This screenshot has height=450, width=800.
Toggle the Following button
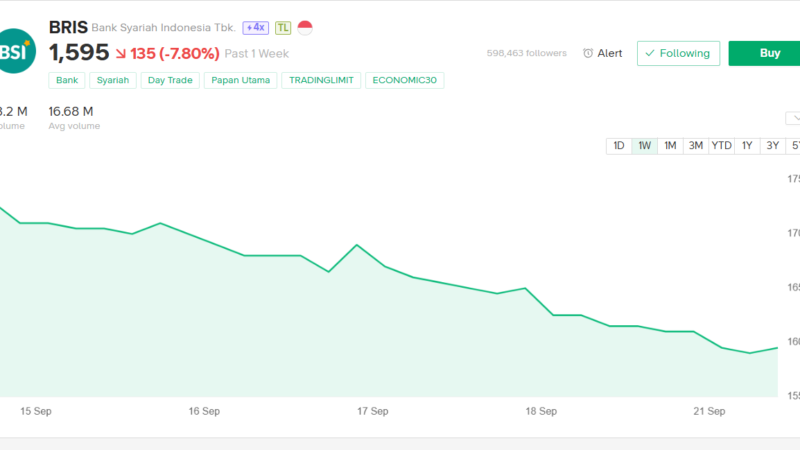[x=678, y=53]
